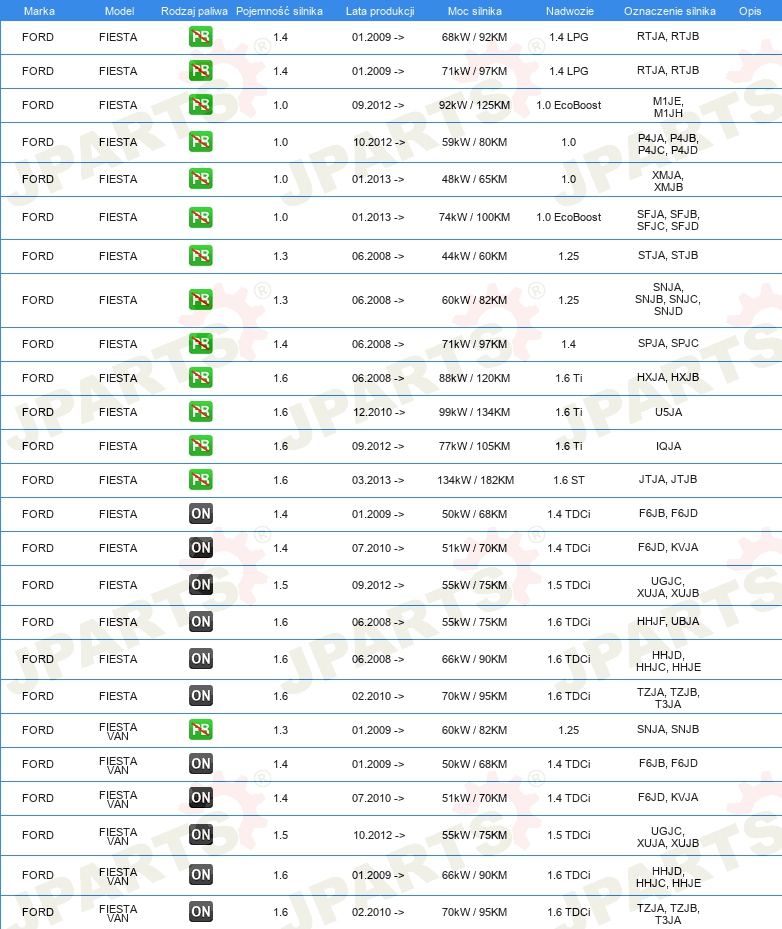This screenshot has height=929, width=782.
Task: Click ON diesel icon in HHJF, UBJA row
Action: 201,622
